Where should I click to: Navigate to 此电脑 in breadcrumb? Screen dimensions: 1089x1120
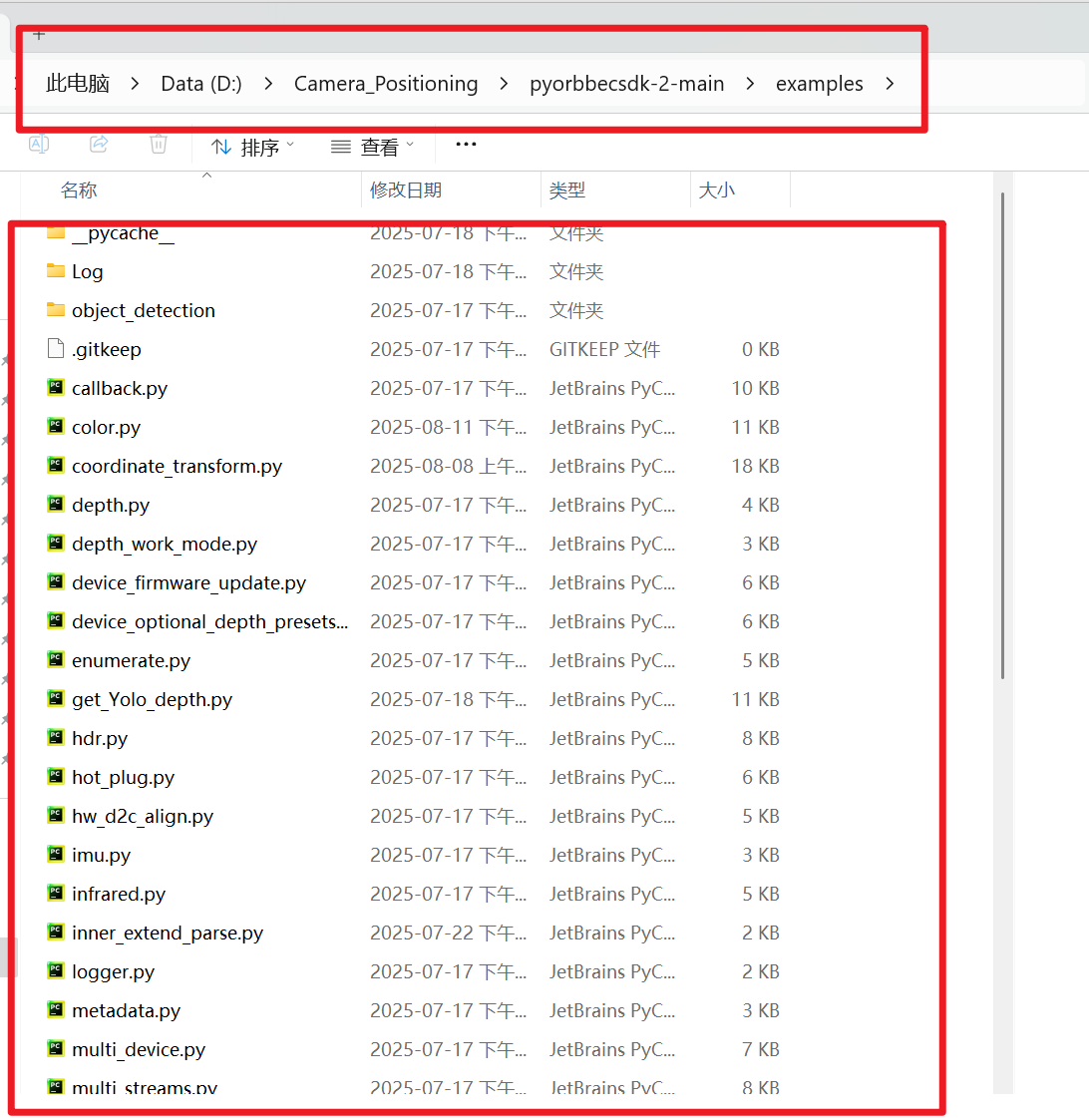[77, 84]
